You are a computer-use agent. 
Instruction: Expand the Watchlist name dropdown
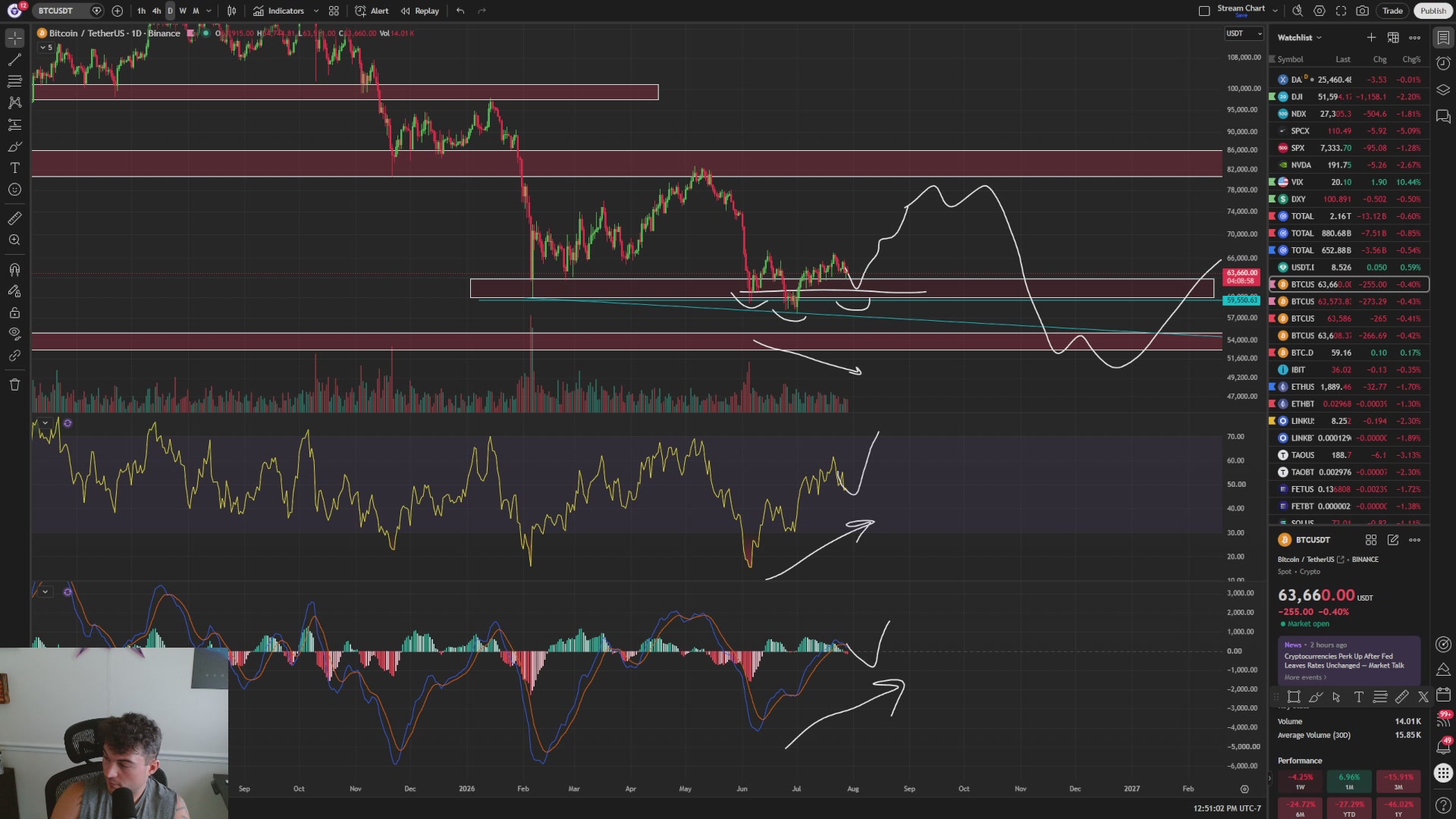(1299, 37)
